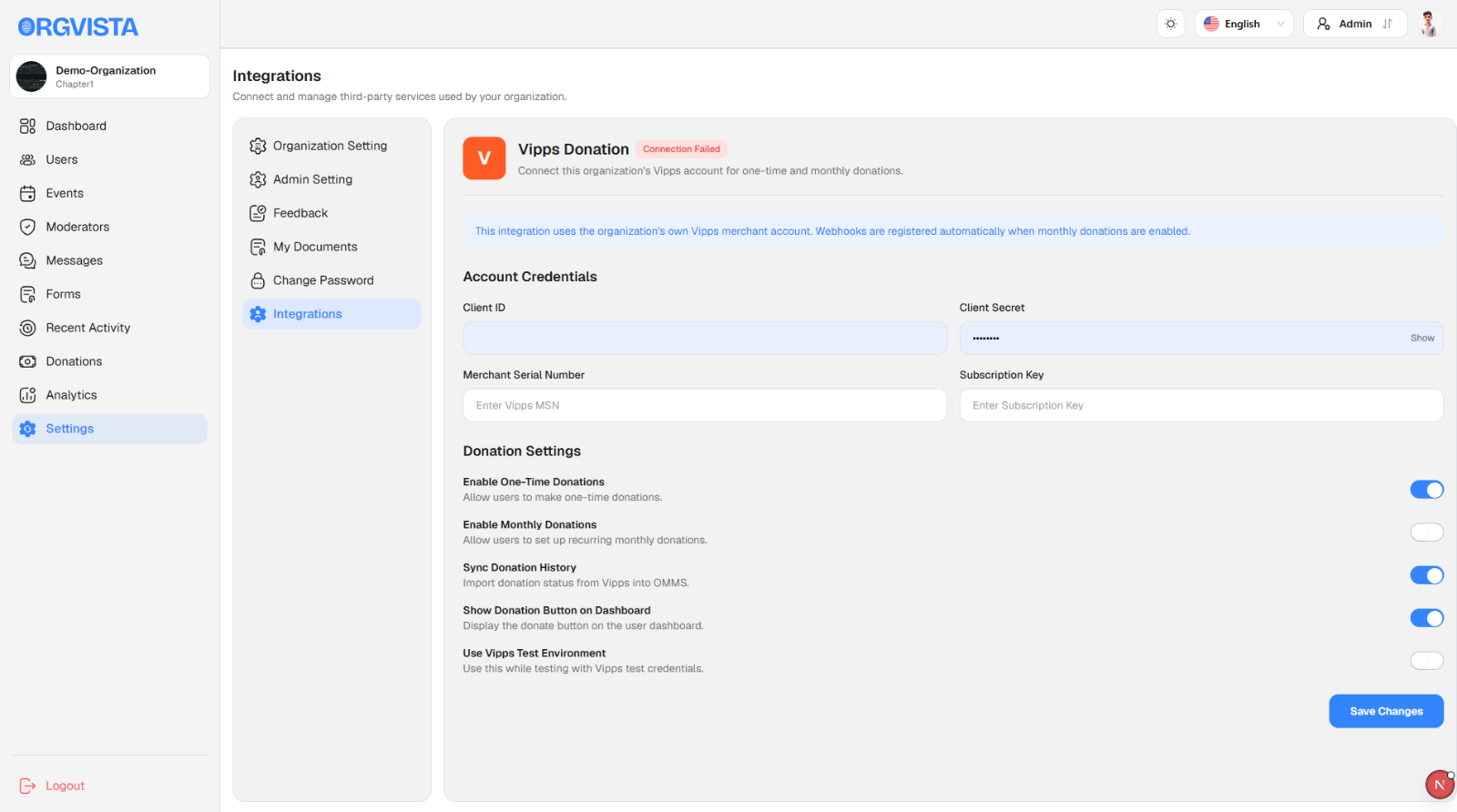
Task: Click the Logout link
Action: coord(66,786)
